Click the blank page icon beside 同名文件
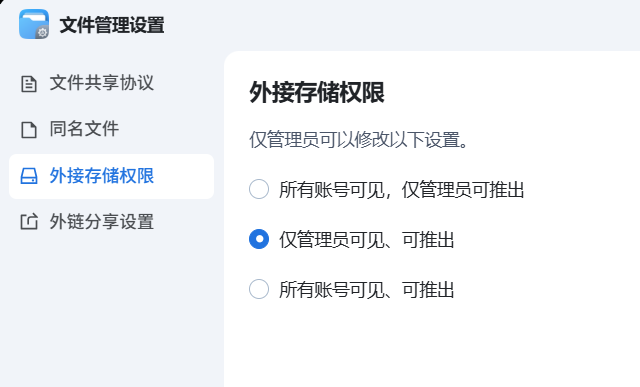640x387 pixels. 29,130
